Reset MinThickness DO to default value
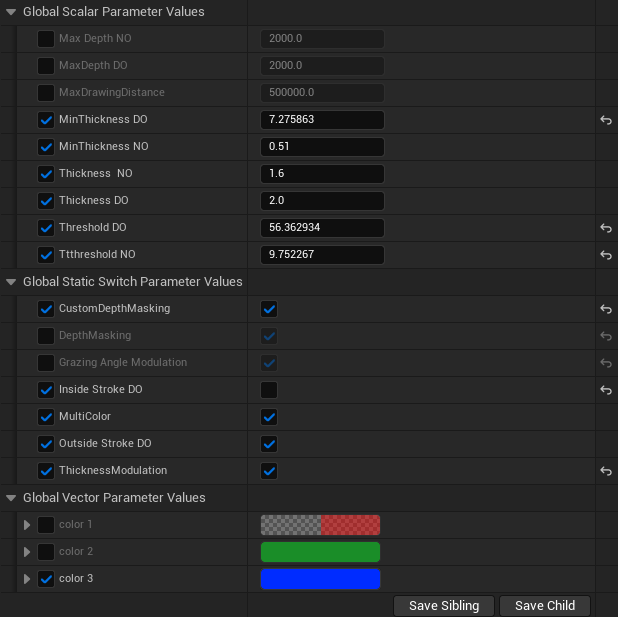The height and width of the screenshot is (617, 618). [605, 120]
